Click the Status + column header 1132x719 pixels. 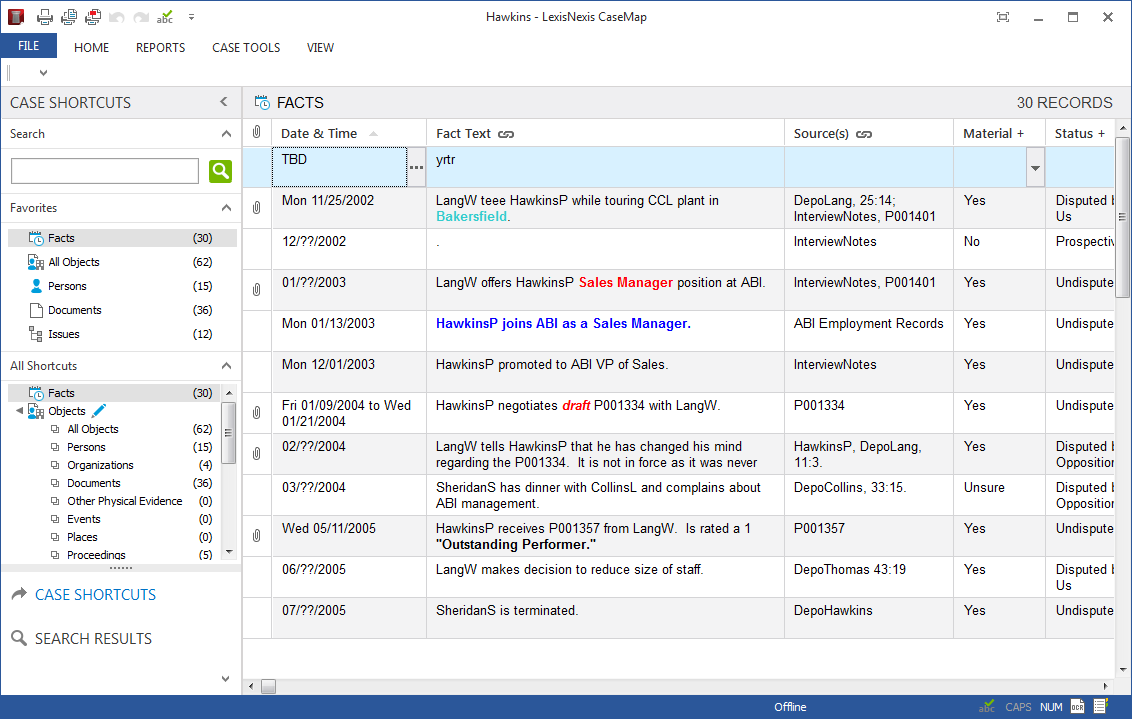(1079, 134)
